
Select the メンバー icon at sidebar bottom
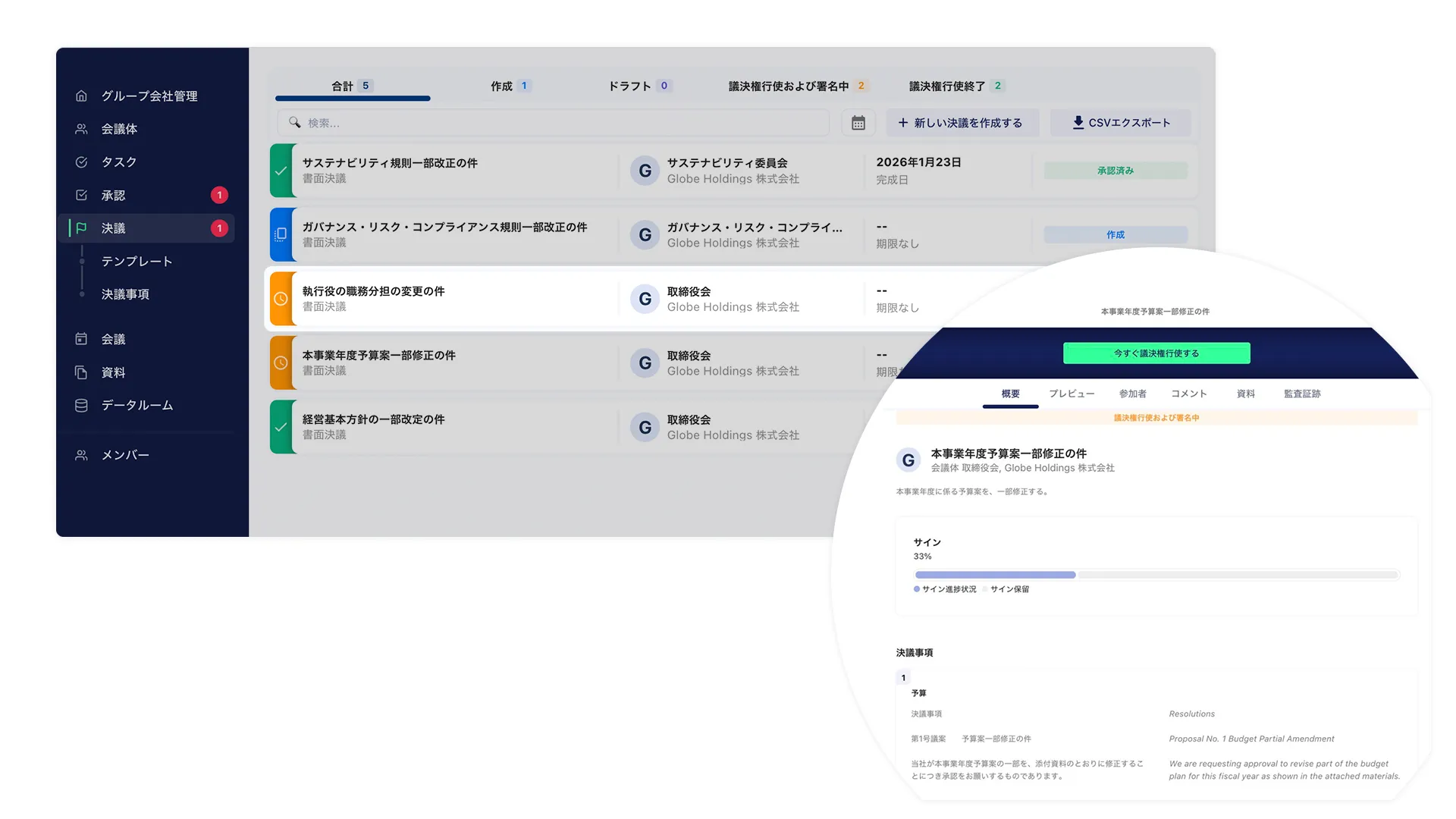81,454
